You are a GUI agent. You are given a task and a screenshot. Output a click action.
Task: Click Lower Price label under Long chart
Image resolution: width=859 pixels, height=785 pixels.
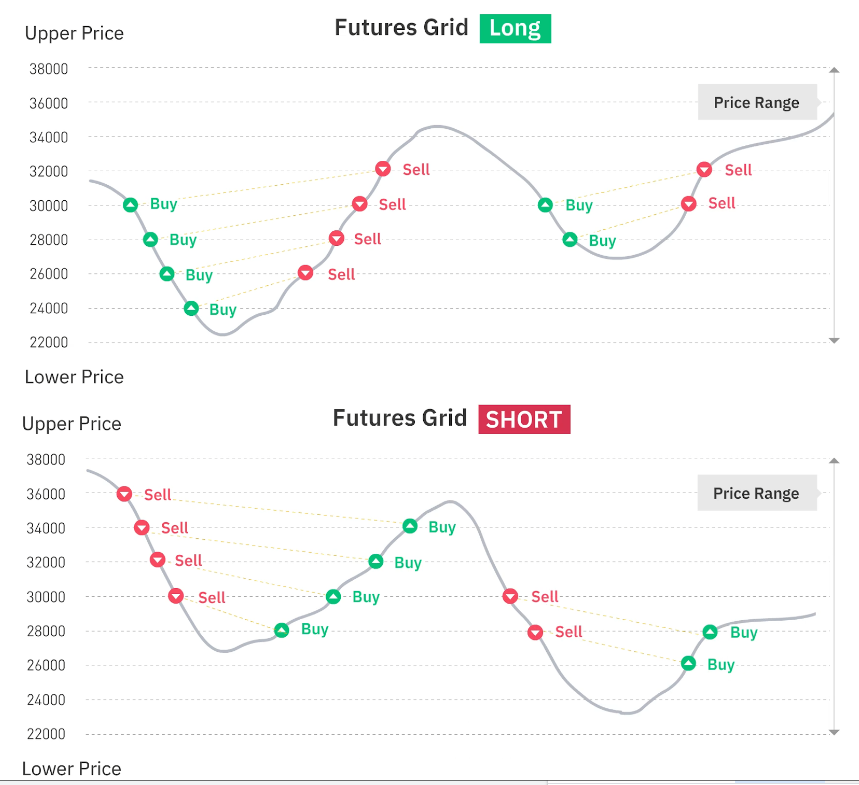click(x=74, y=377)
